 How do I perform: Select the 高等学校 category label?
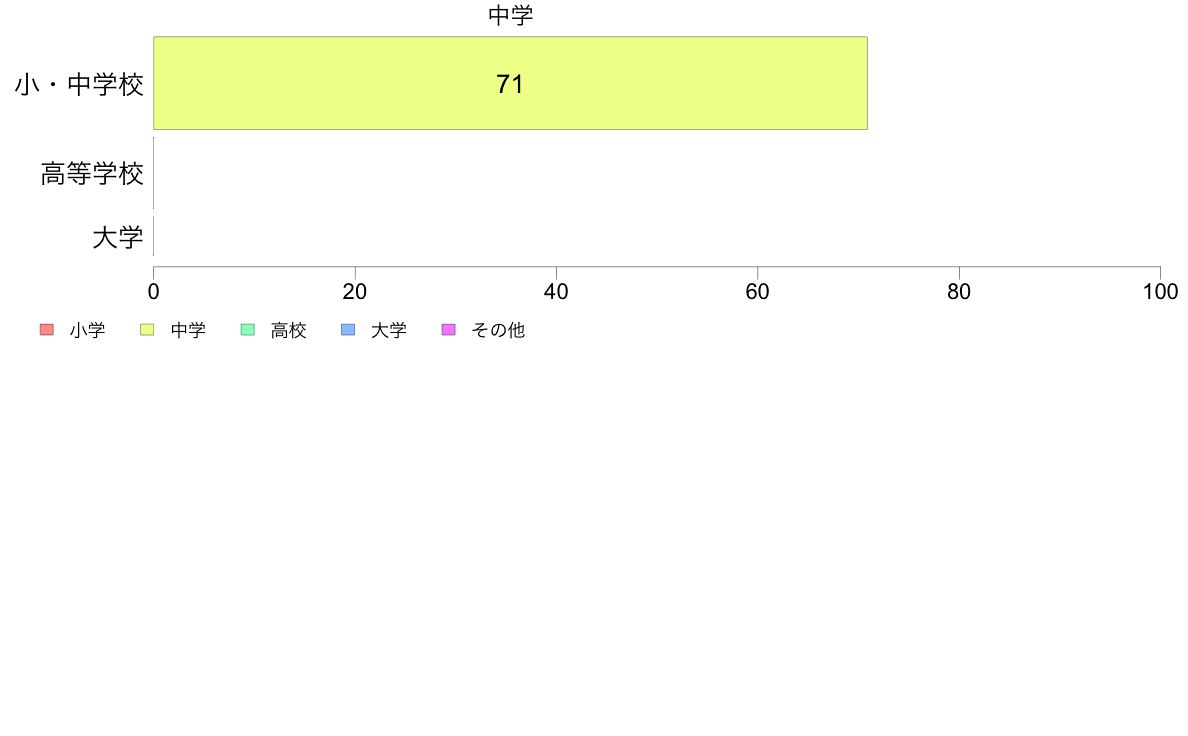[x=92, y=174]
